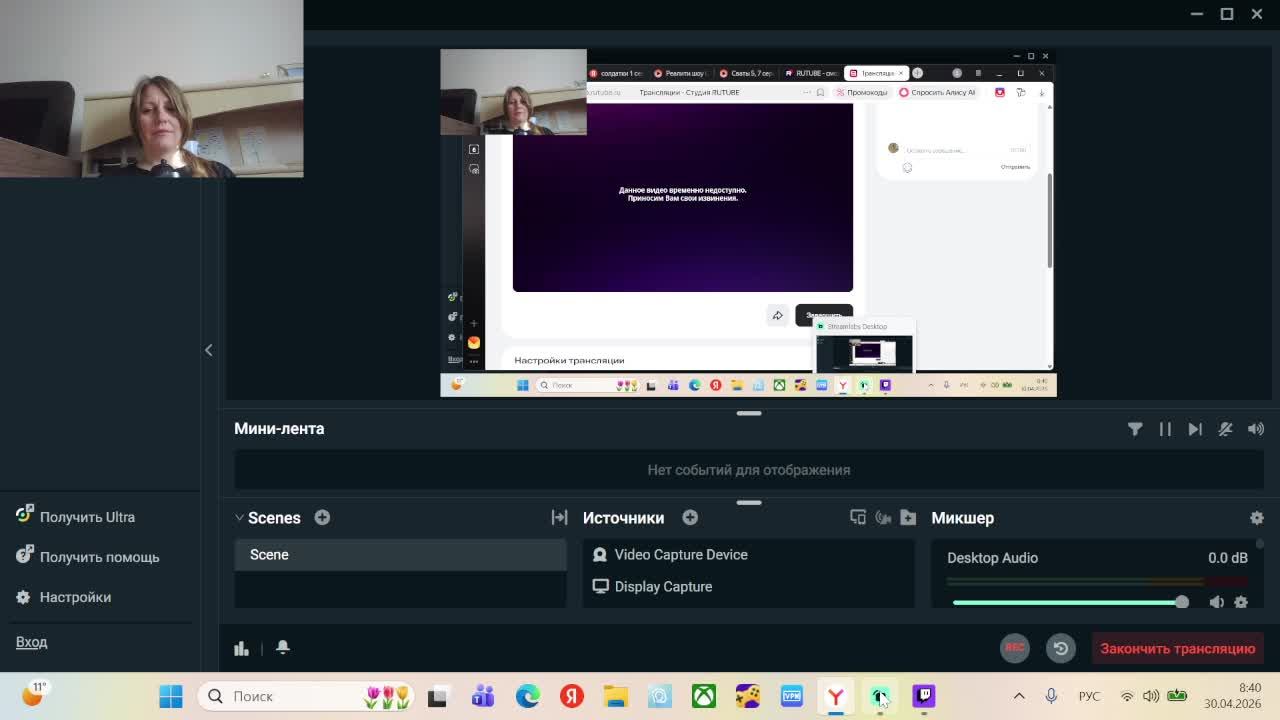Open Настройки in the sidebar
1280x720 pixels.
pos(63,597)
